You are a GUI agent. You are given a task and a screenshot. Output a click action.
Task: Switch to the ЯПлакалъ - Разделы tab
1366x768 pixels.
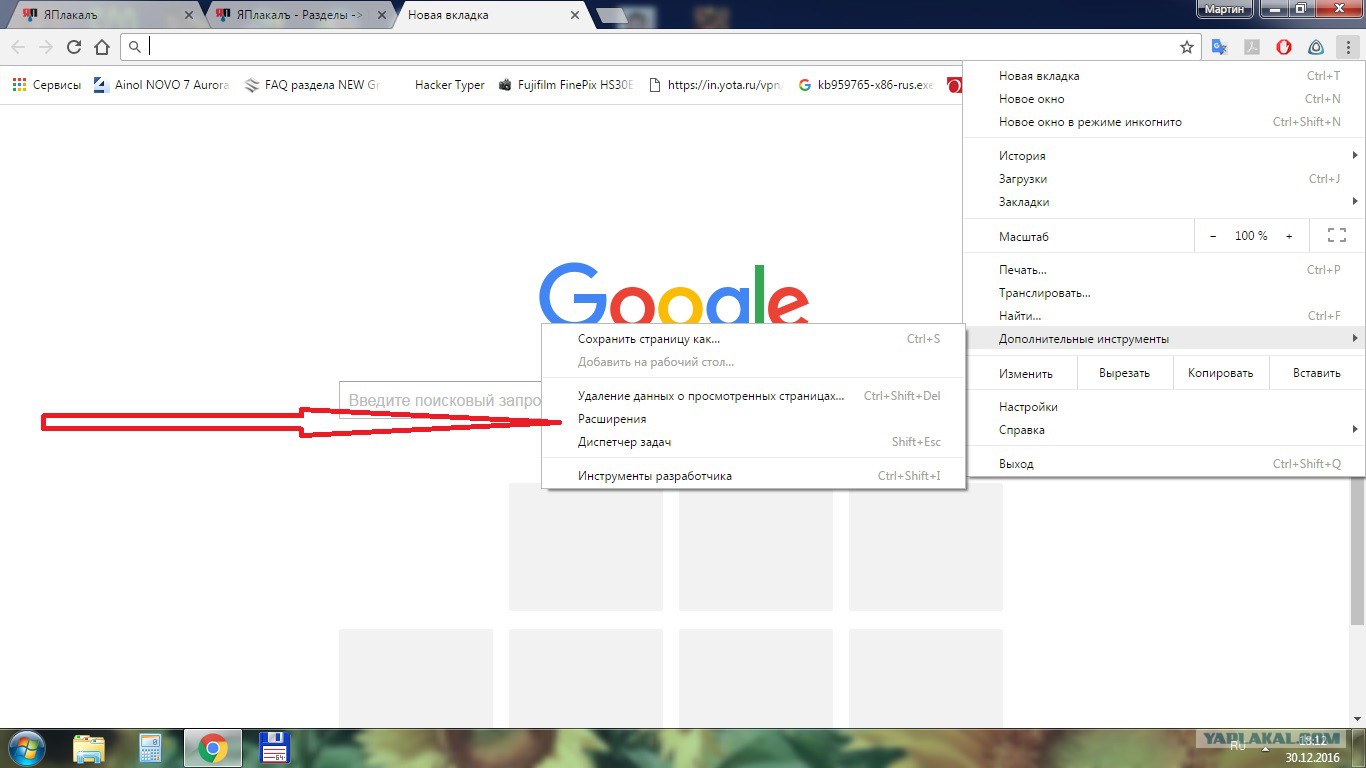297,15
